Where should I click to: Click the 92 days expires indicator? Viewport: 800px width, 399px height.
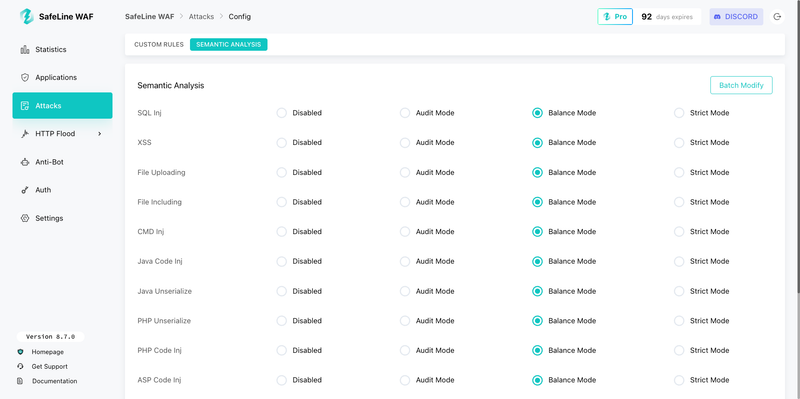click(667, 17)
